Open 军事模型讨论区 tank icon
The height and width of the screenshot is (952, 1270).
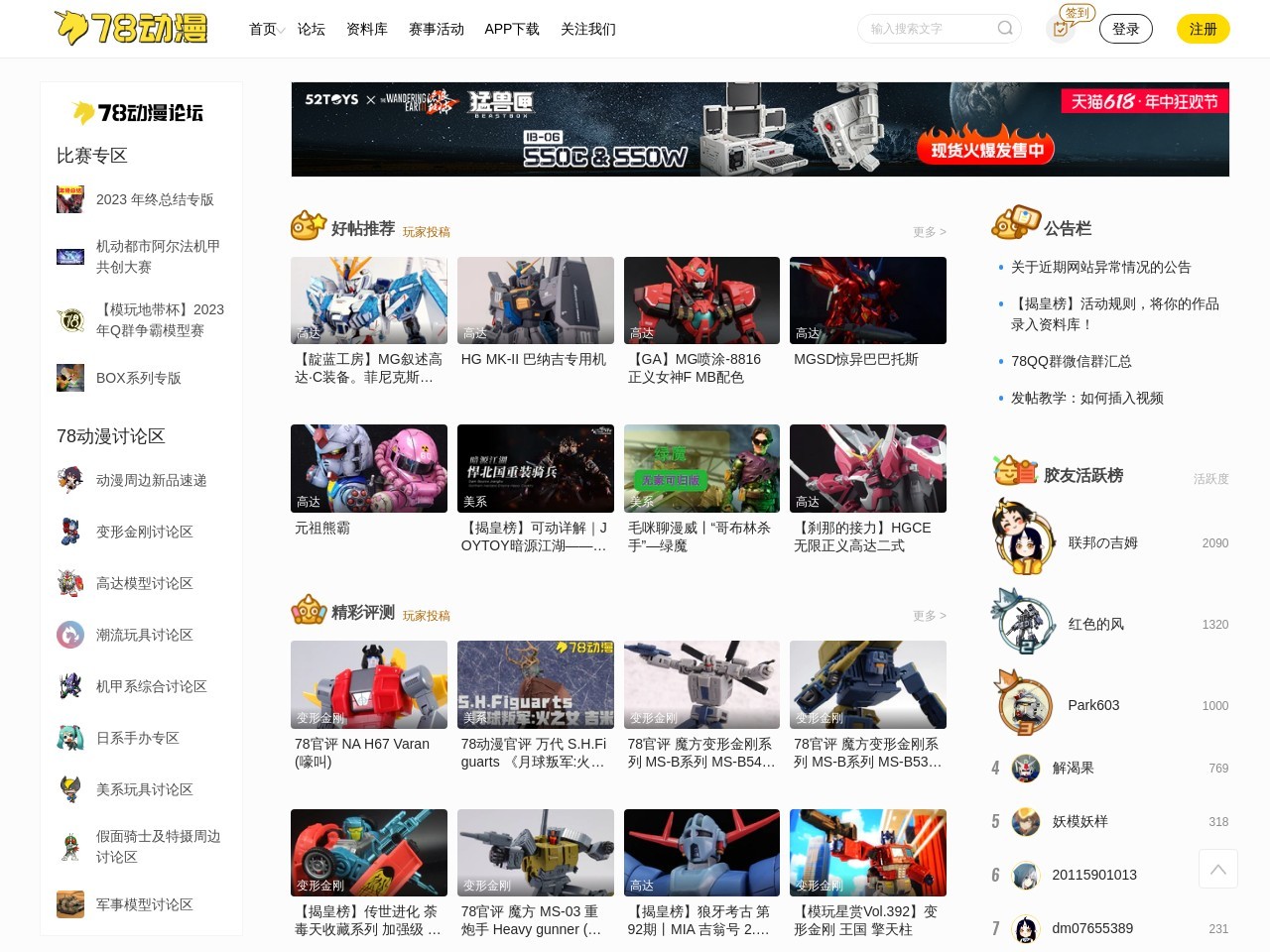[x=70, y=904]
